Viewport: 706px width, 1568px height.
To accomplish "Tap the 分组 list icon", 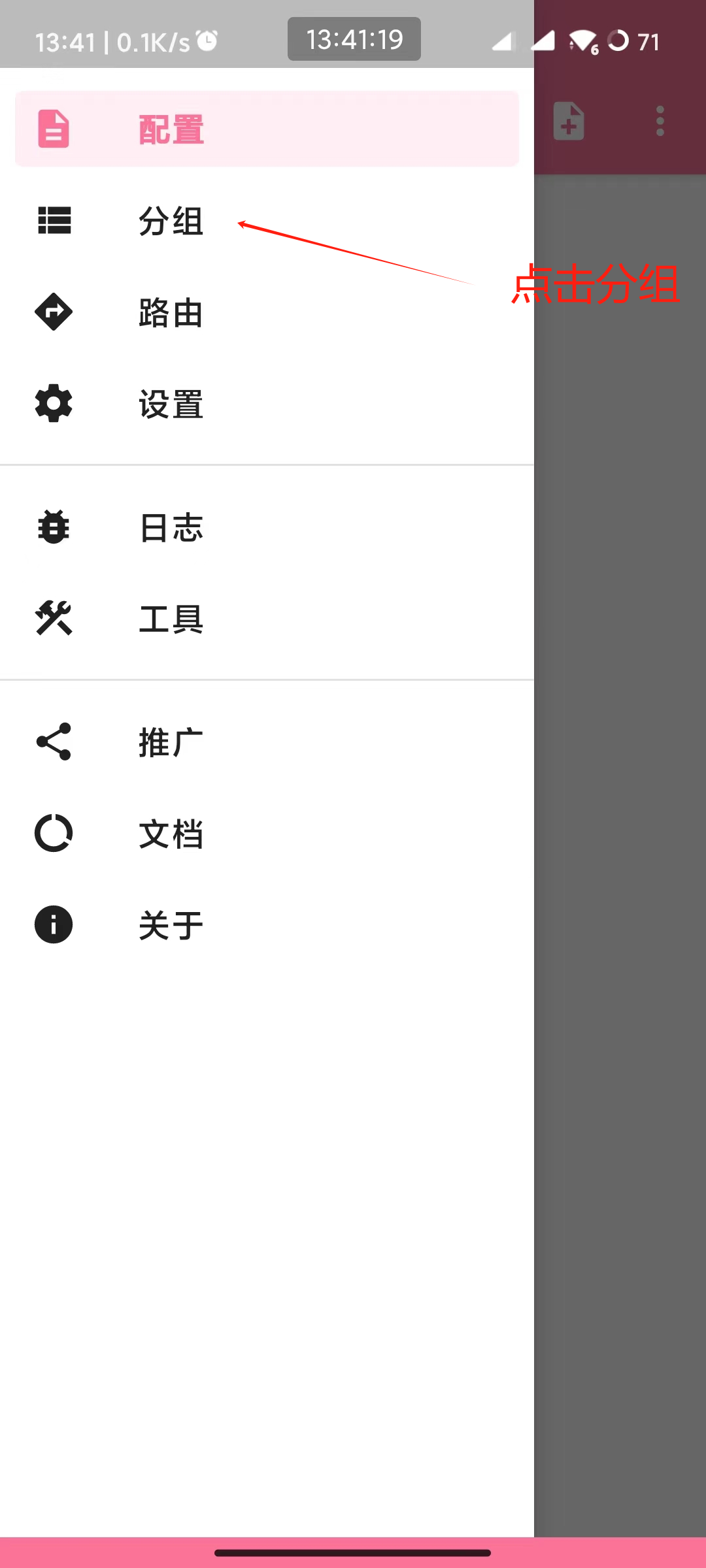I will pos(54,221).
